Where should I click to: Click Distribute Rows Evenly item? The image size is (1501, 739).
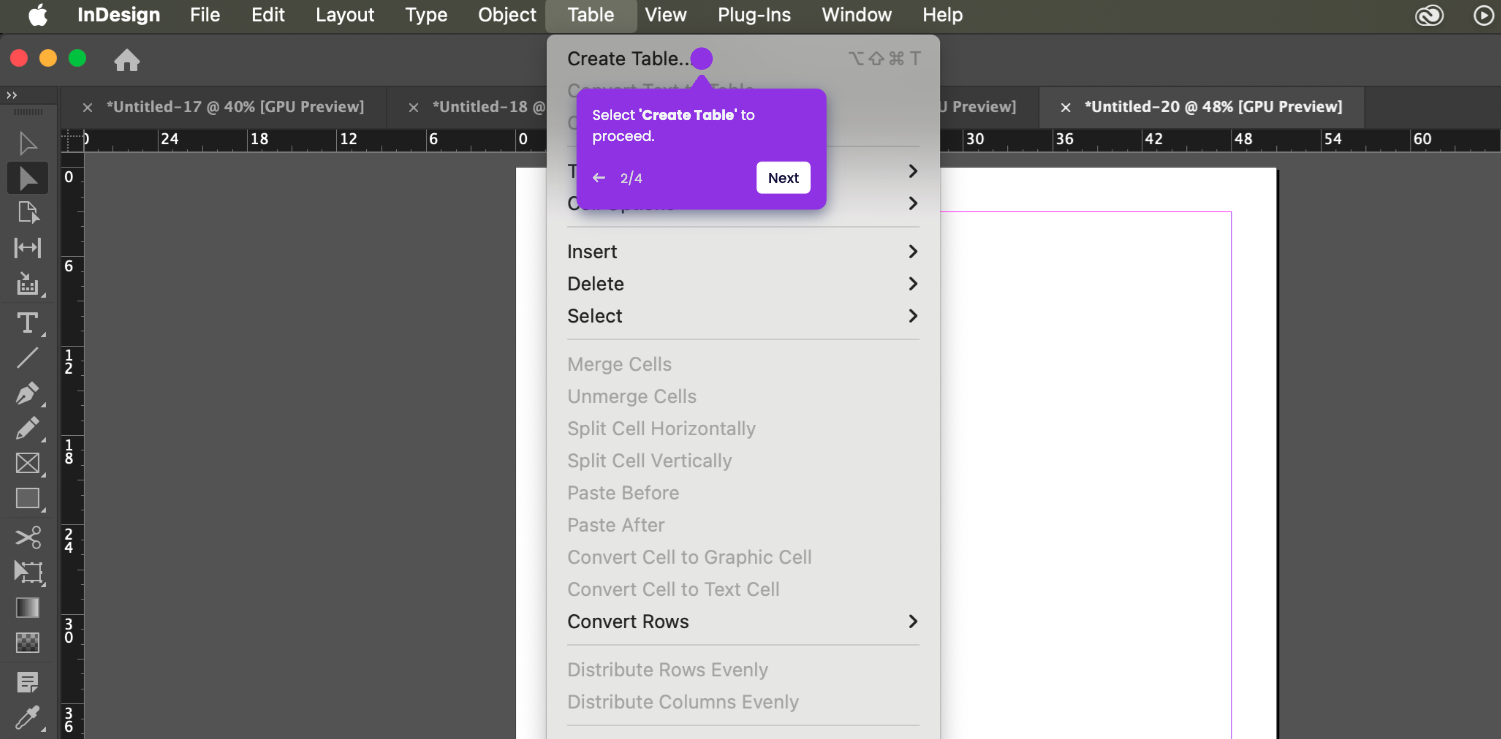[x=743, y=670]
